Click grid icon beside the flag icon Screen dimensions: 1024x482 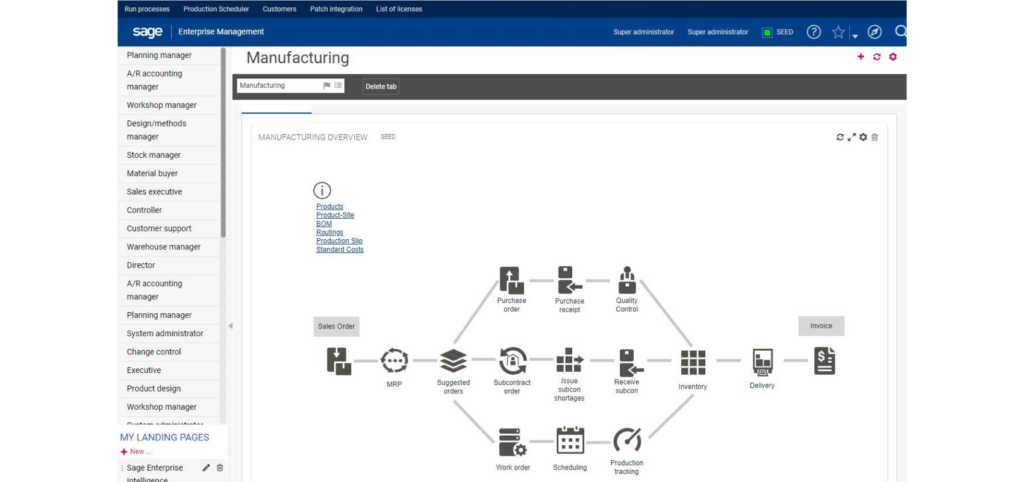(x=338, y=86)
